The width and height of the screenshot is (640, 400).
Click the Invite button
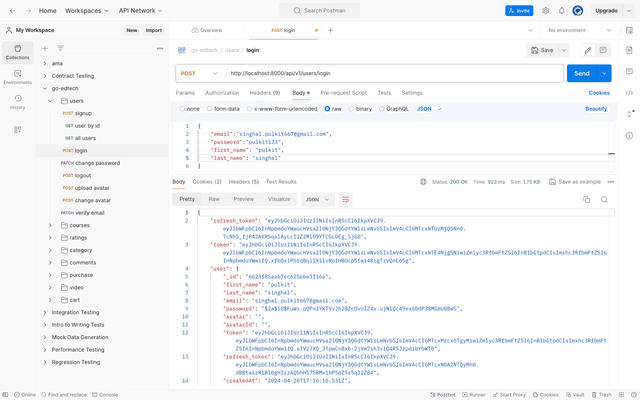pyautogui.click(x=519, y=11)
